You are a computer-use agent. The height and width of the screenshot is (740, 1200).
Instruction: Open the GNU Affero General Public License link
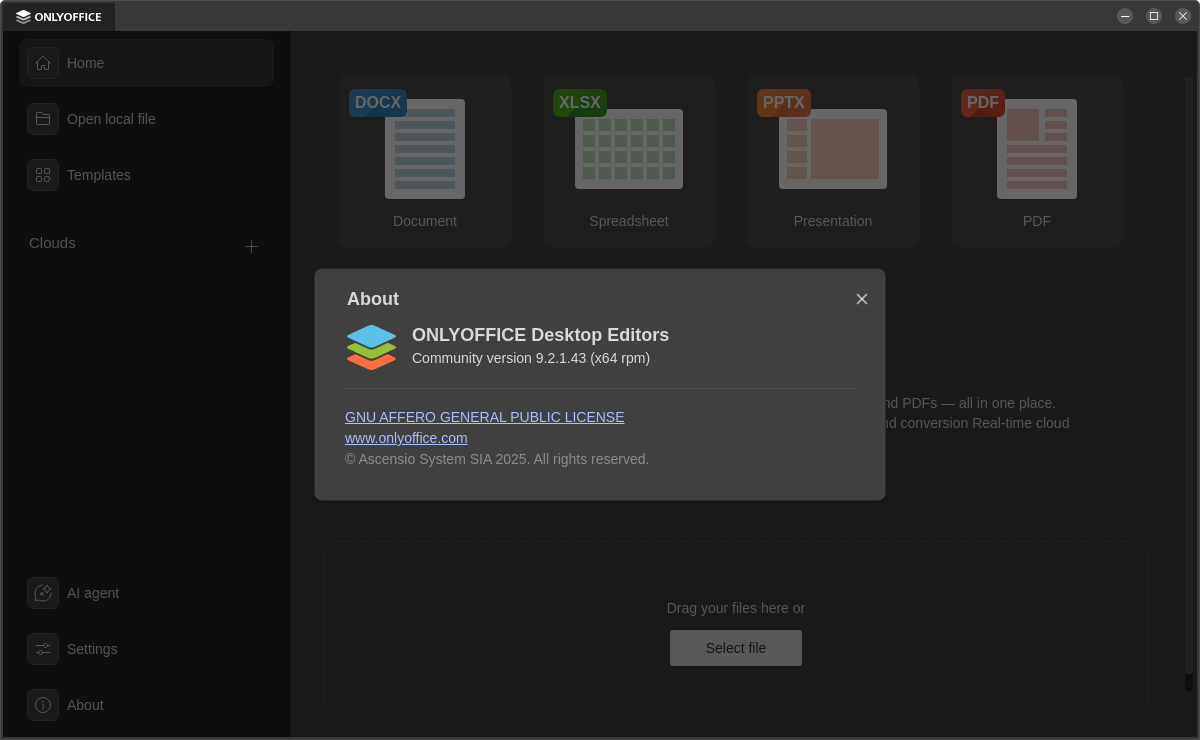coord(484,417)
